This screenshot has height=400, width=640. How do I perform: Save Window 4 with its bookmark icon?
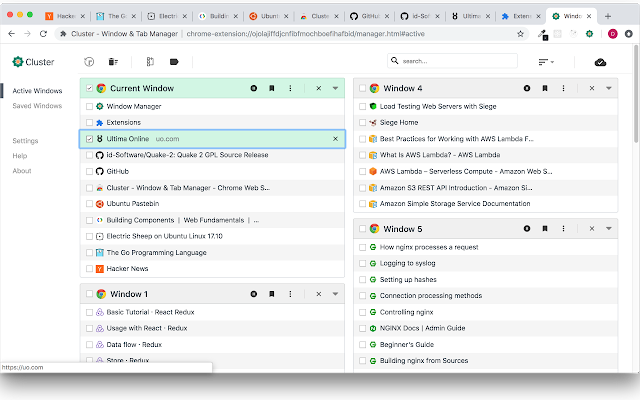545,88
